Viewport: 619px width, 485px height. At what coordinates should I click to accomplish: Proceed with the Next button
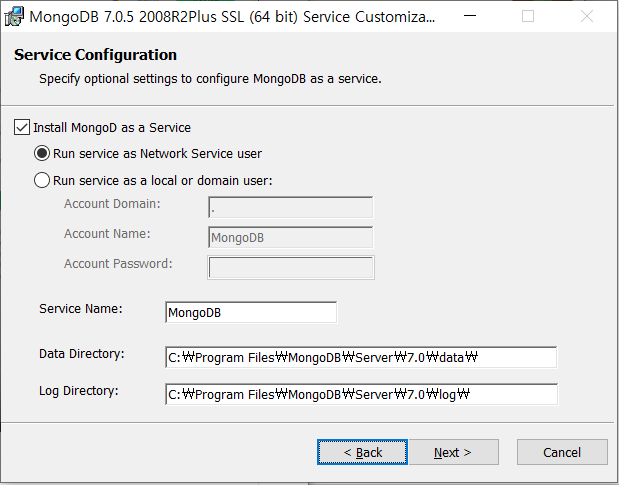pyautogui.click(x=453, y=452)
